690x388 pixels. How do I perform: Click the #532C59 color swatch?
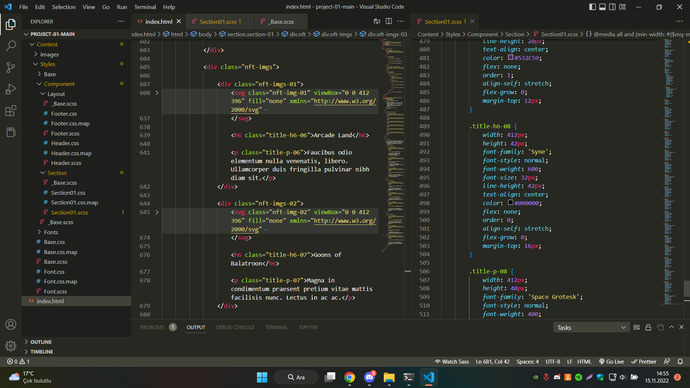[x=510, y=58]
